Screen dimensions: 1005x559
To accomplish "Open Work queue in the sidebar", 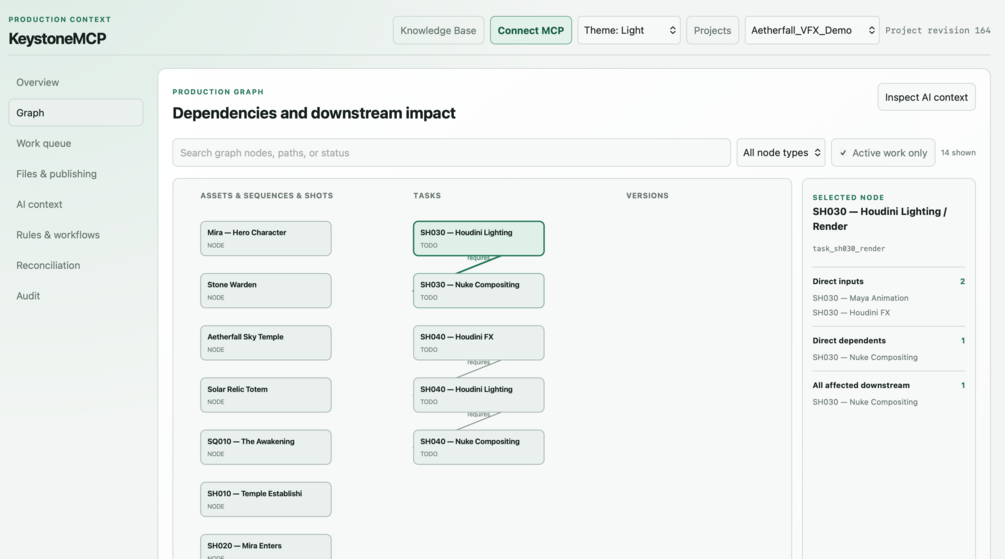I will 76,143.
